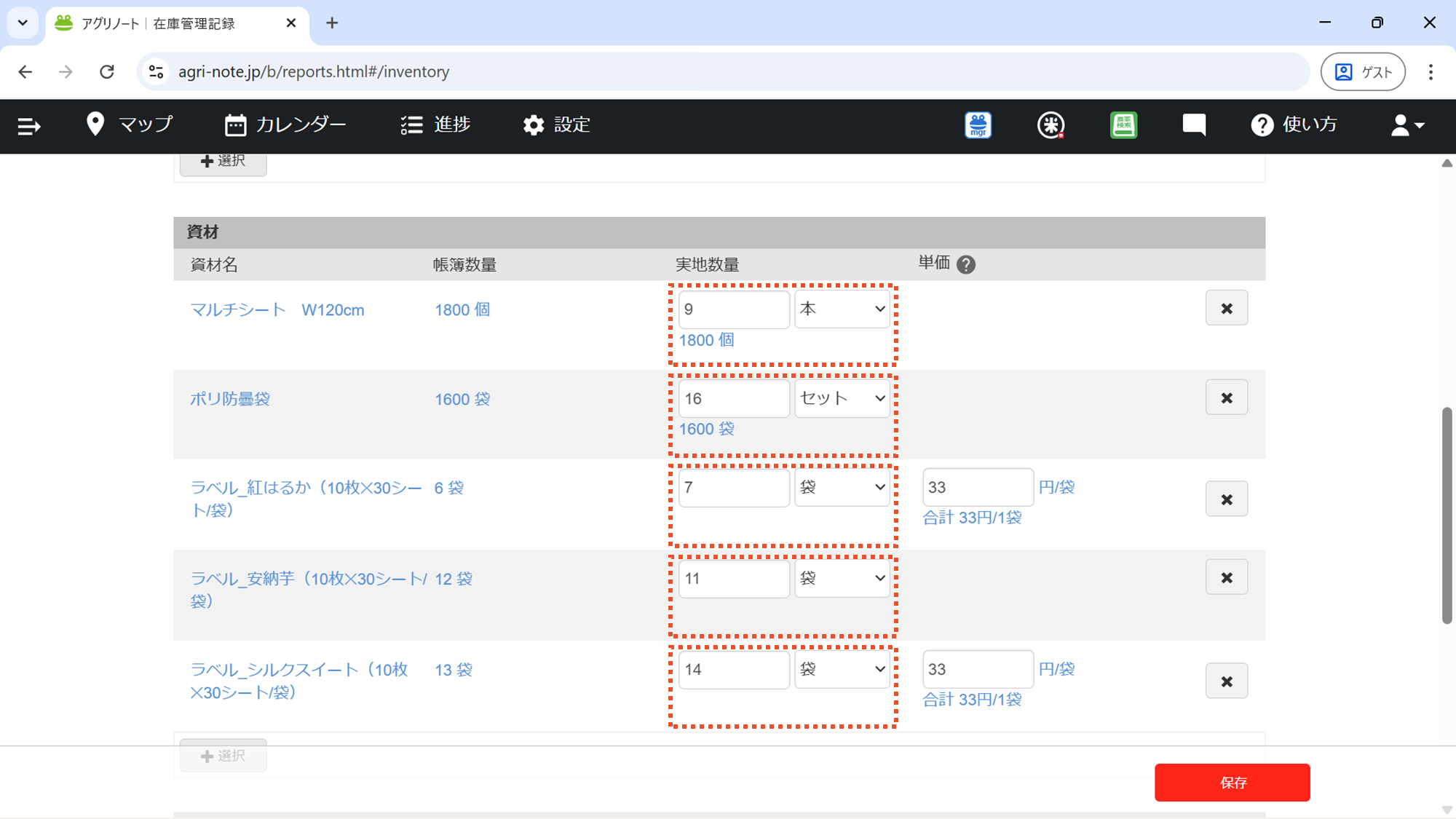
Task: Click book quantity 1800 個 for マルチシート
Action: (x=462, y=310)
